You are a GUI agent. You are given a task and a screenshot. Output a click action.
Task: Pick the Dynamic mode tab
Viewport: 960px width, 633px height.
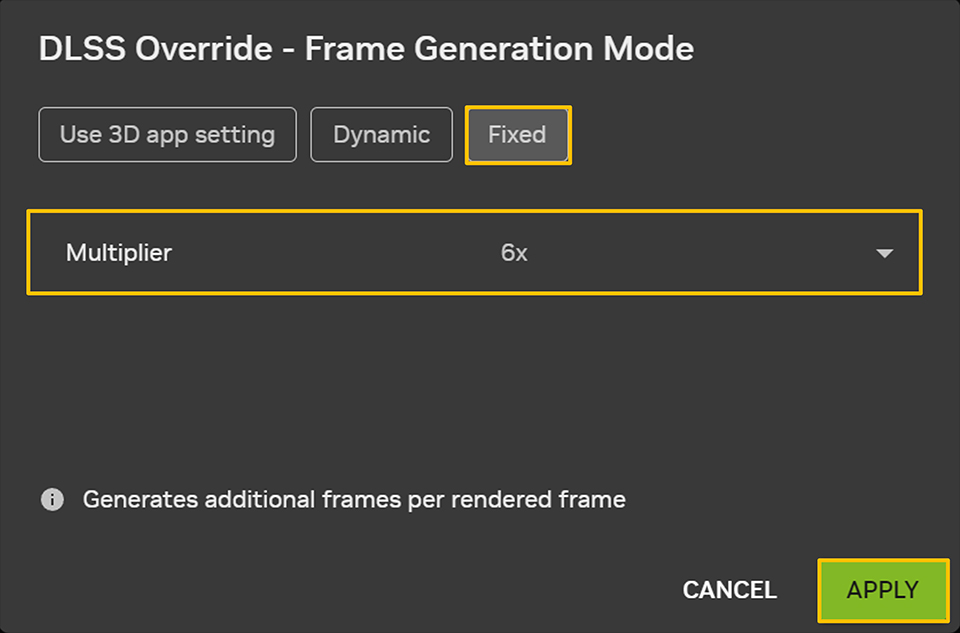(x=381, y=135)
